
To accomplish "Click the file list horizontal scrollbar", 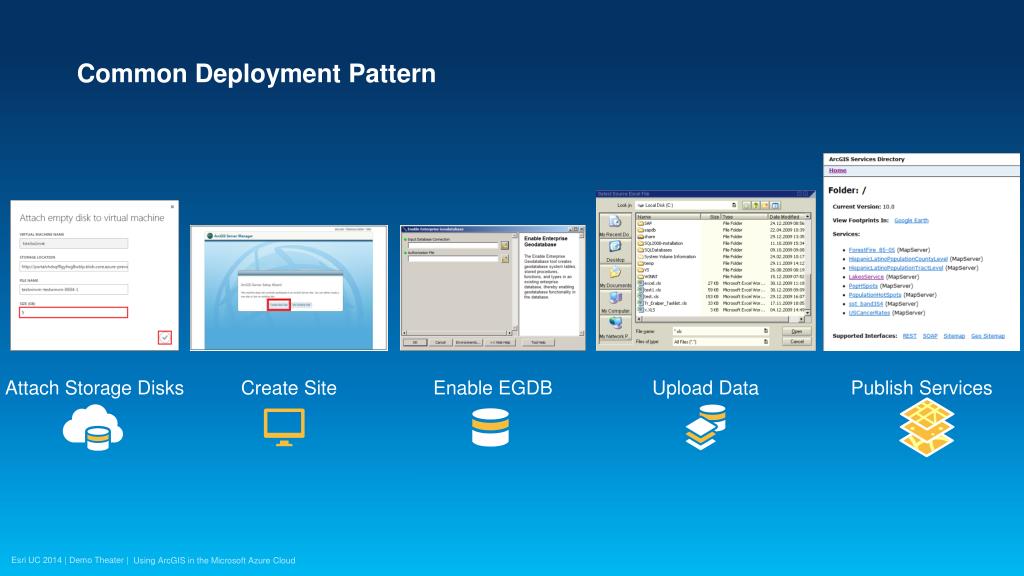I will [720, 319].
